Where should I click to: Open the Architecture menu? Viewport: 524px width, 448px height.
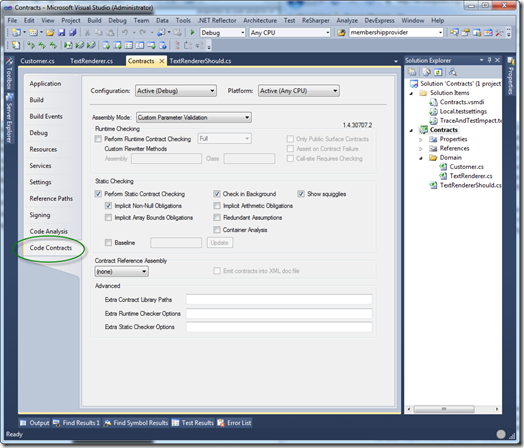(x=260, y=20)
